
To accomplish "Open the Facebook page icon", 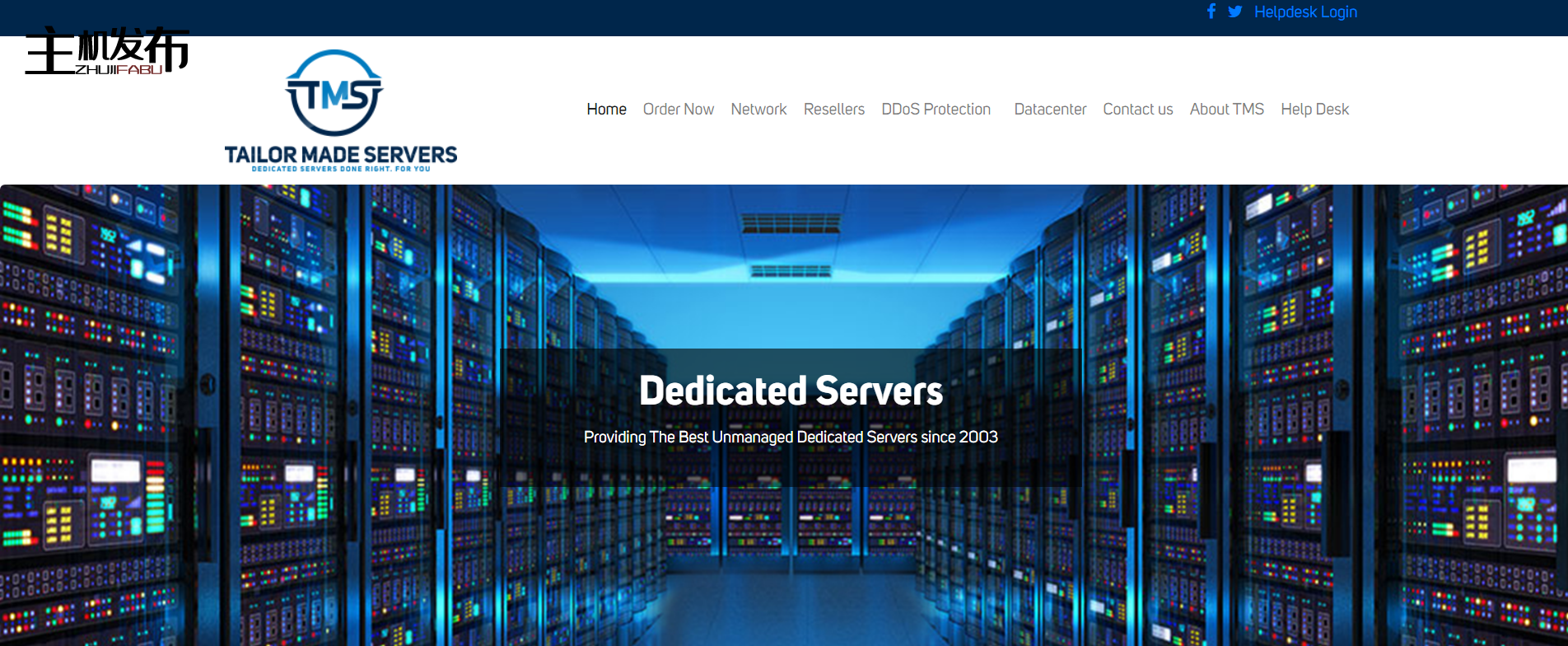I will (1211, 12).
